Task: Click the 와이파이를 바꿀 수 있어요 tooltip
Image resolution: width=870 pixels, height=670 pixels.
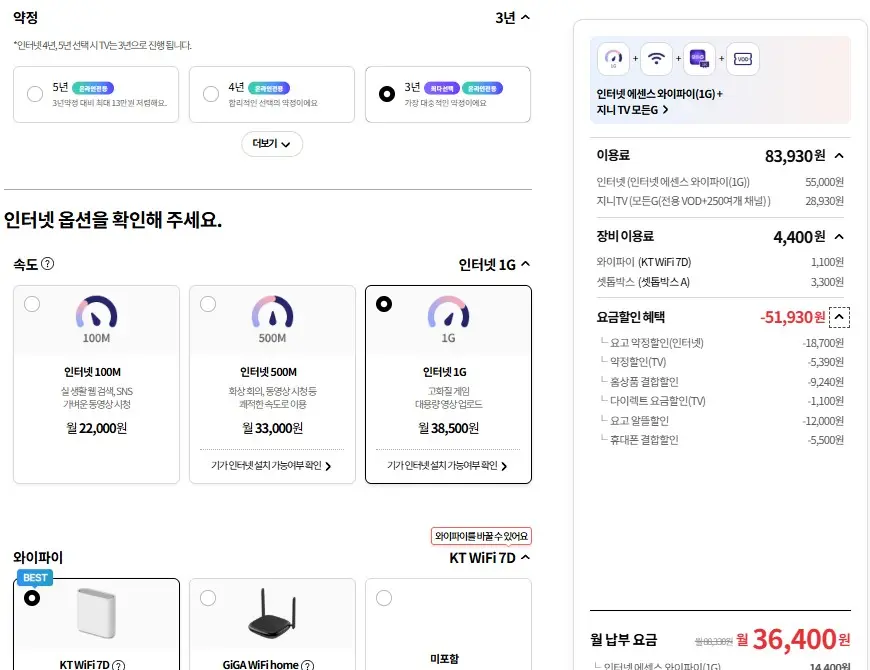Action: coord(481,536)
